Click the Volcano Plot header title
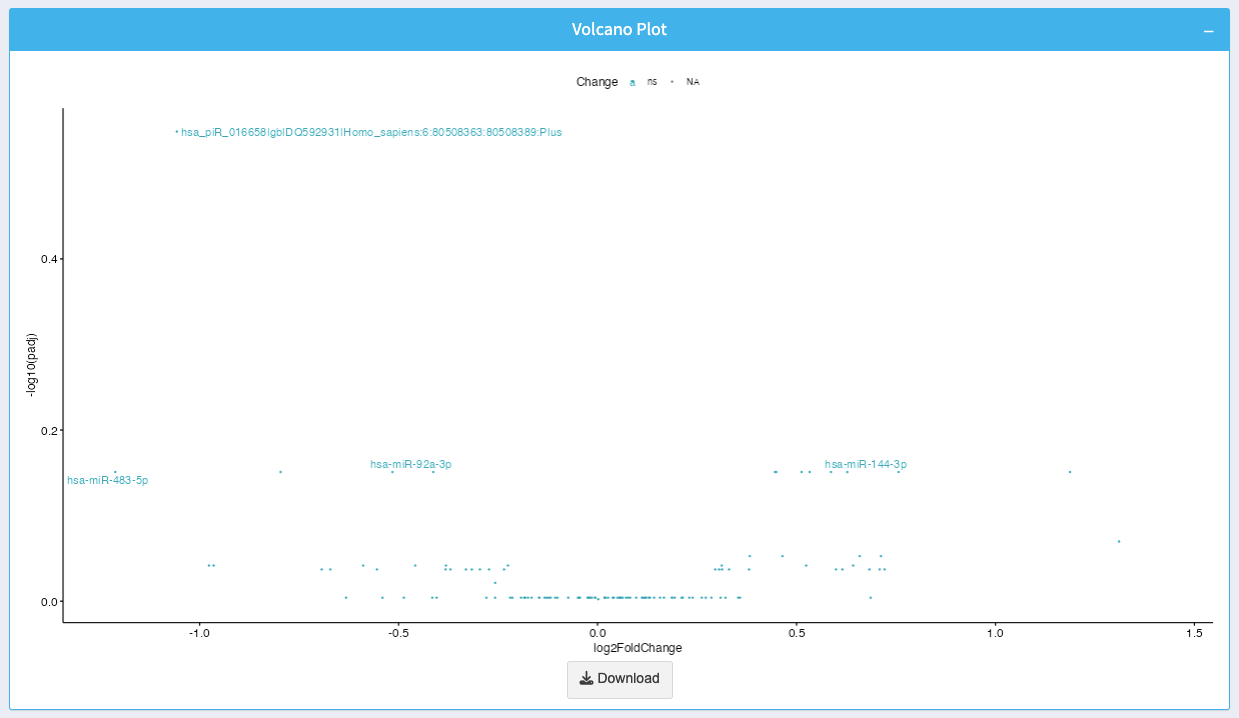The width and height of the screenshot is (1239, 718). [619, 30]
